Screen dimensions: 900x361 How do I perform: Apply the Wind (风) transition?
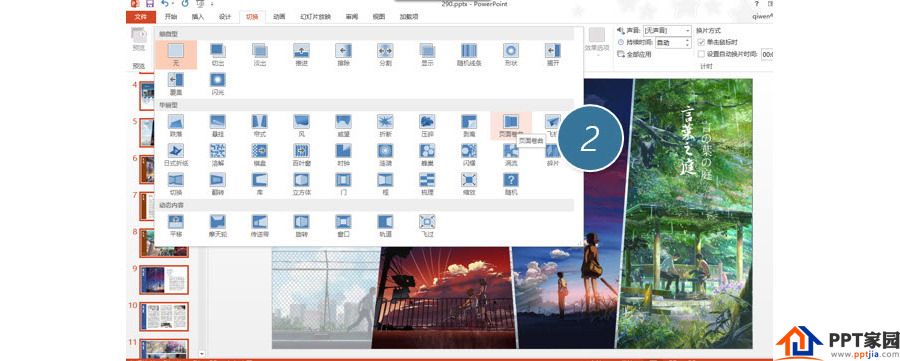(301, 125)
